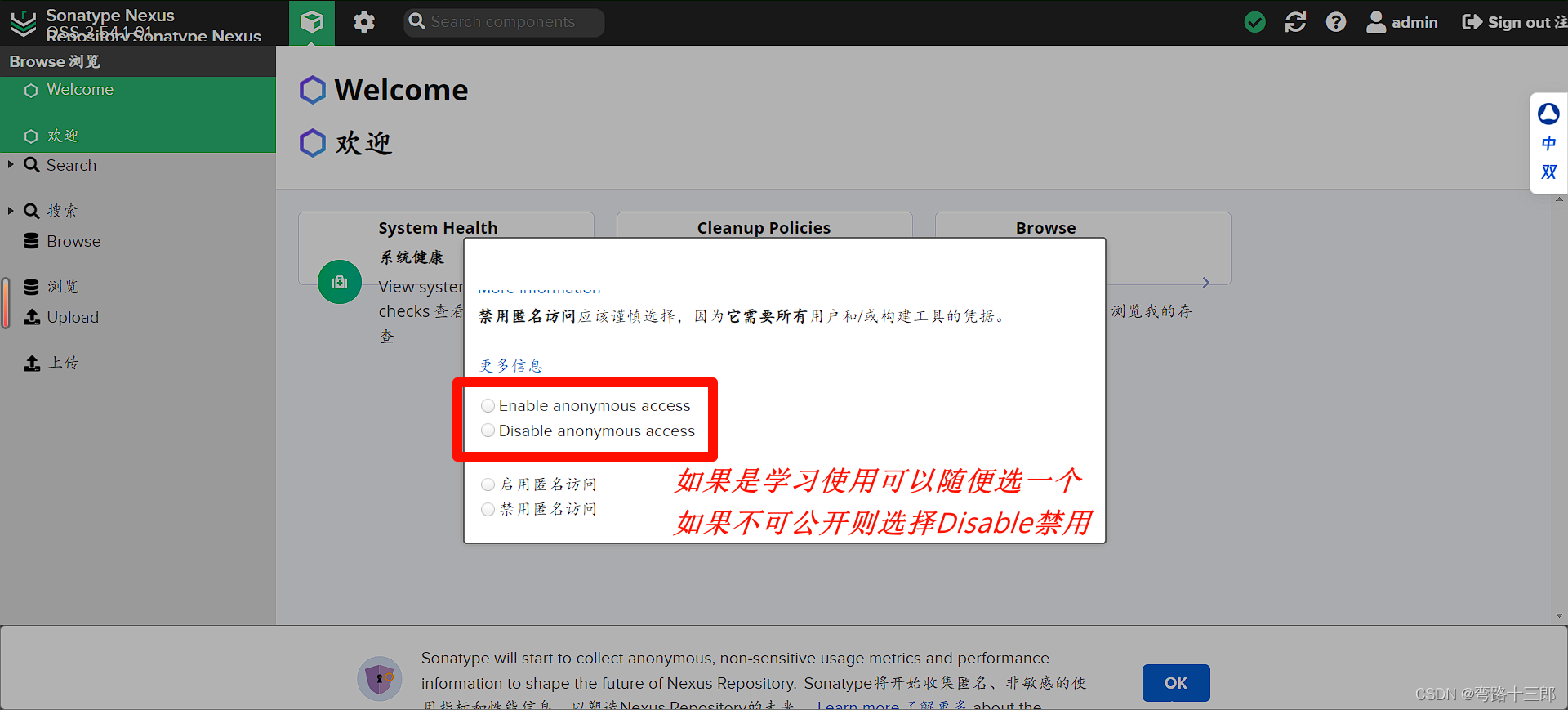The image size is (1568, 710).
Task: Select Disable anonymous access radio button
Action: click(488, 431)
